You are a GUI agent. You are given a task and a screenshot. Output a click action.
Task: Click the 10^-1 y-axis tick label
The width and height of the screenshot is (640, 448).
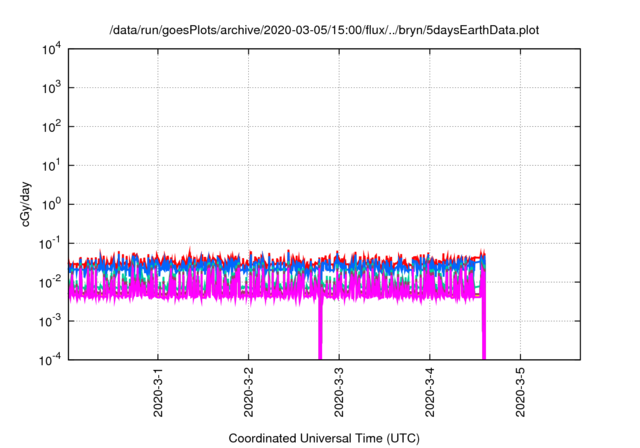50,244
